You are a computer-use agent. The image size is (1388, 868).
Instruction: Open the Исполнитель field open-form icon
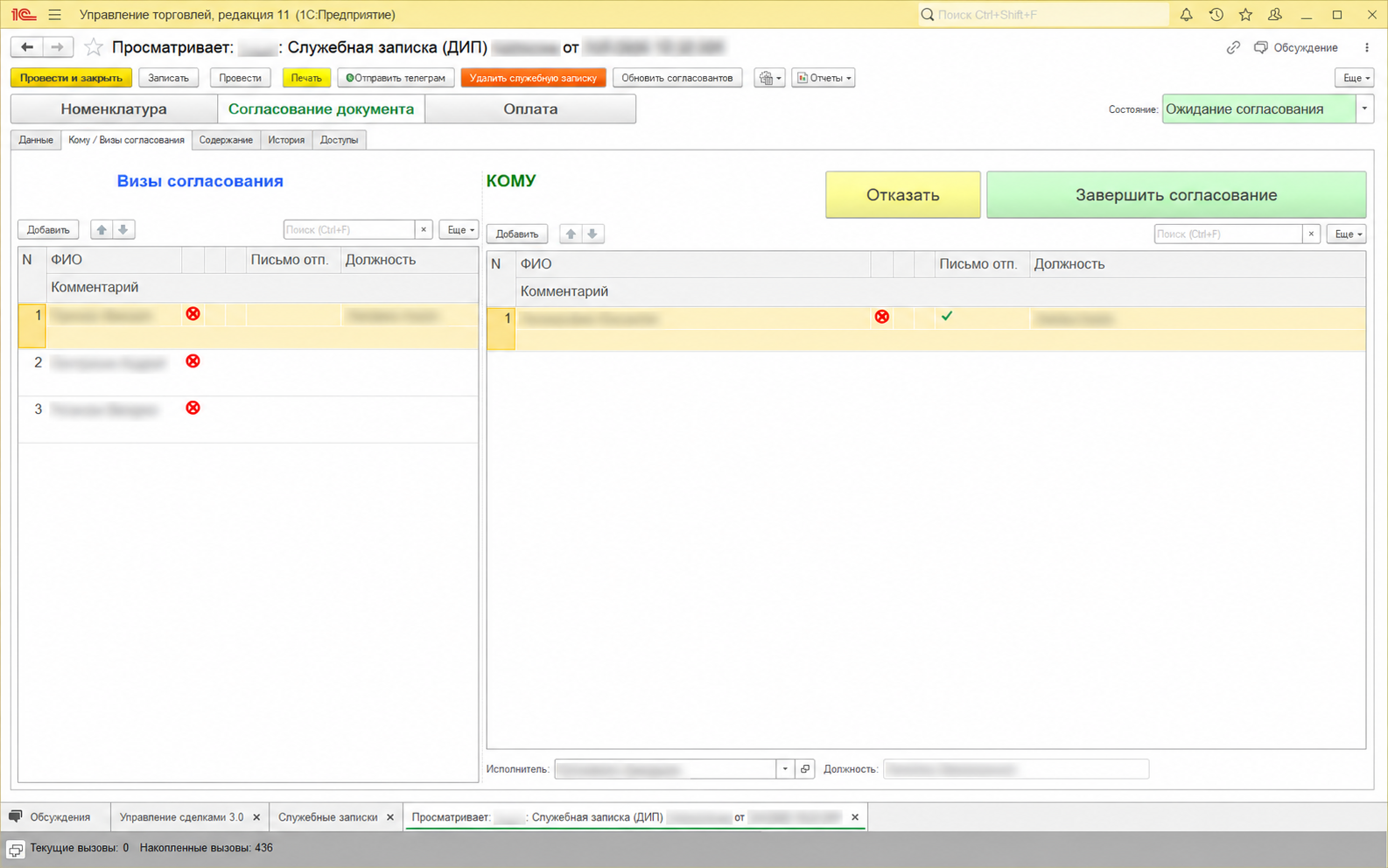805,769
